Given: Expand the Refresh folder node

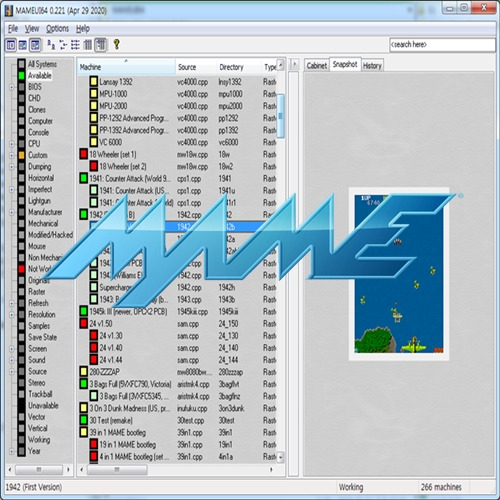Looking at the screenshot, I should tap(12, 303).
